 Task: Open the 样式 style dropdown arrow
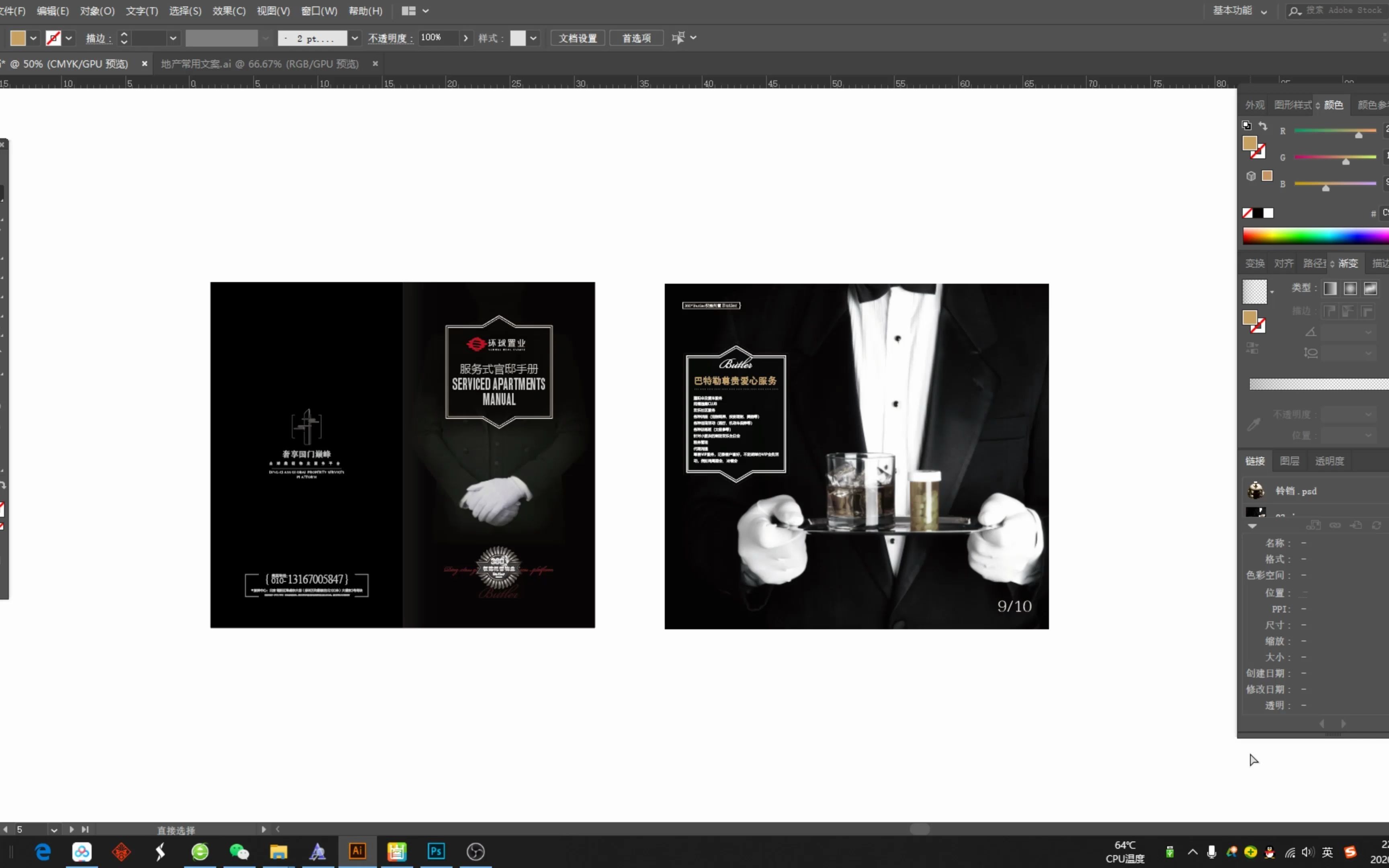tap(533, 39)
